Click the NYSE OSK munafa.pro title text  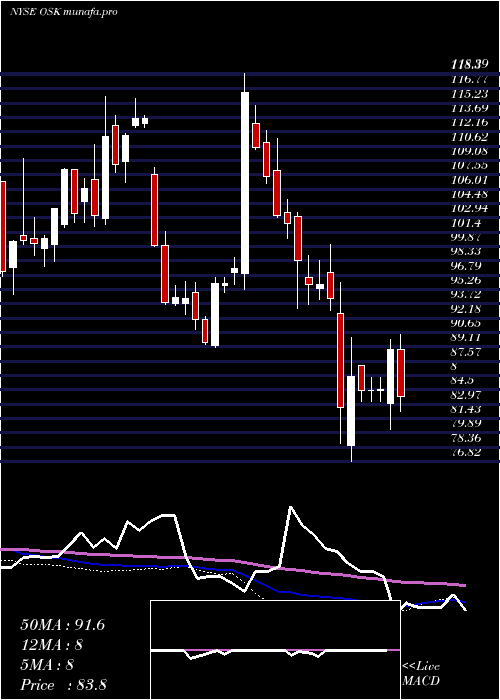coord(63,12)
